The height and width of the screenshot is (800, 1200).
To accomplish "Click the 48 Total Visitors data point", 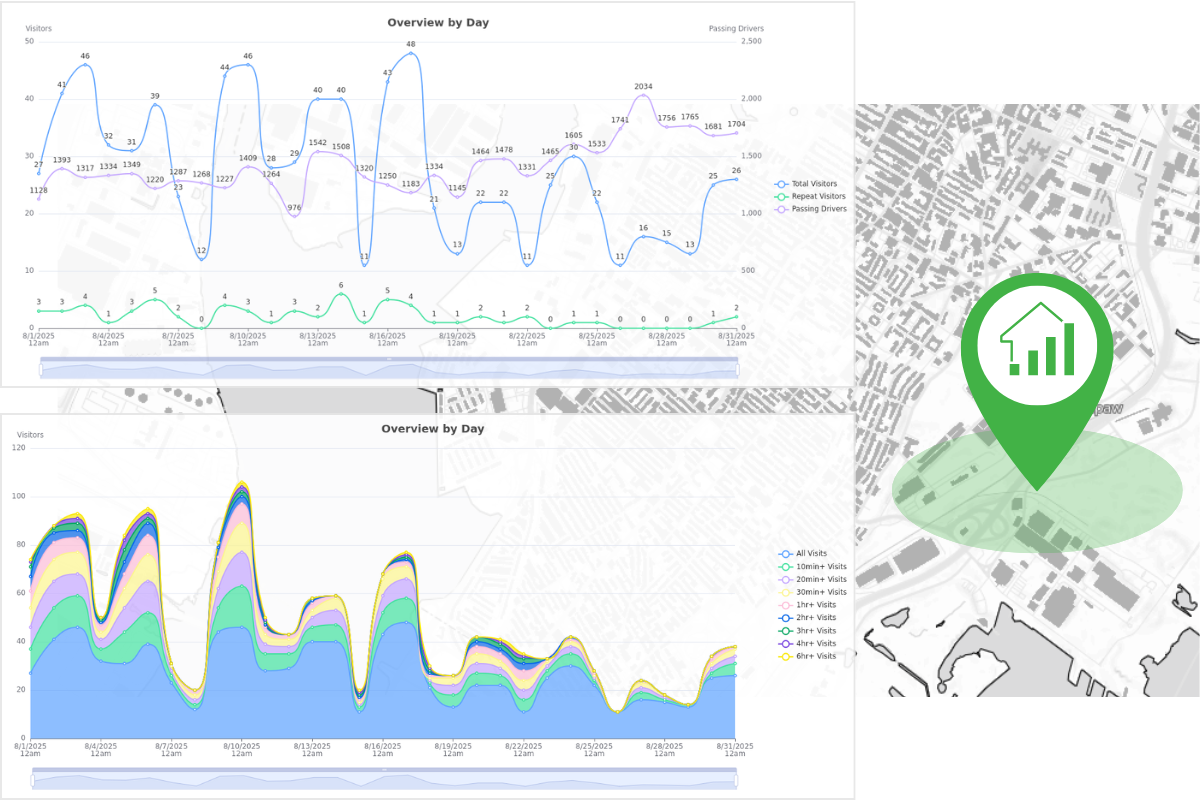I will pyautogui.click(x=410, y=53).
